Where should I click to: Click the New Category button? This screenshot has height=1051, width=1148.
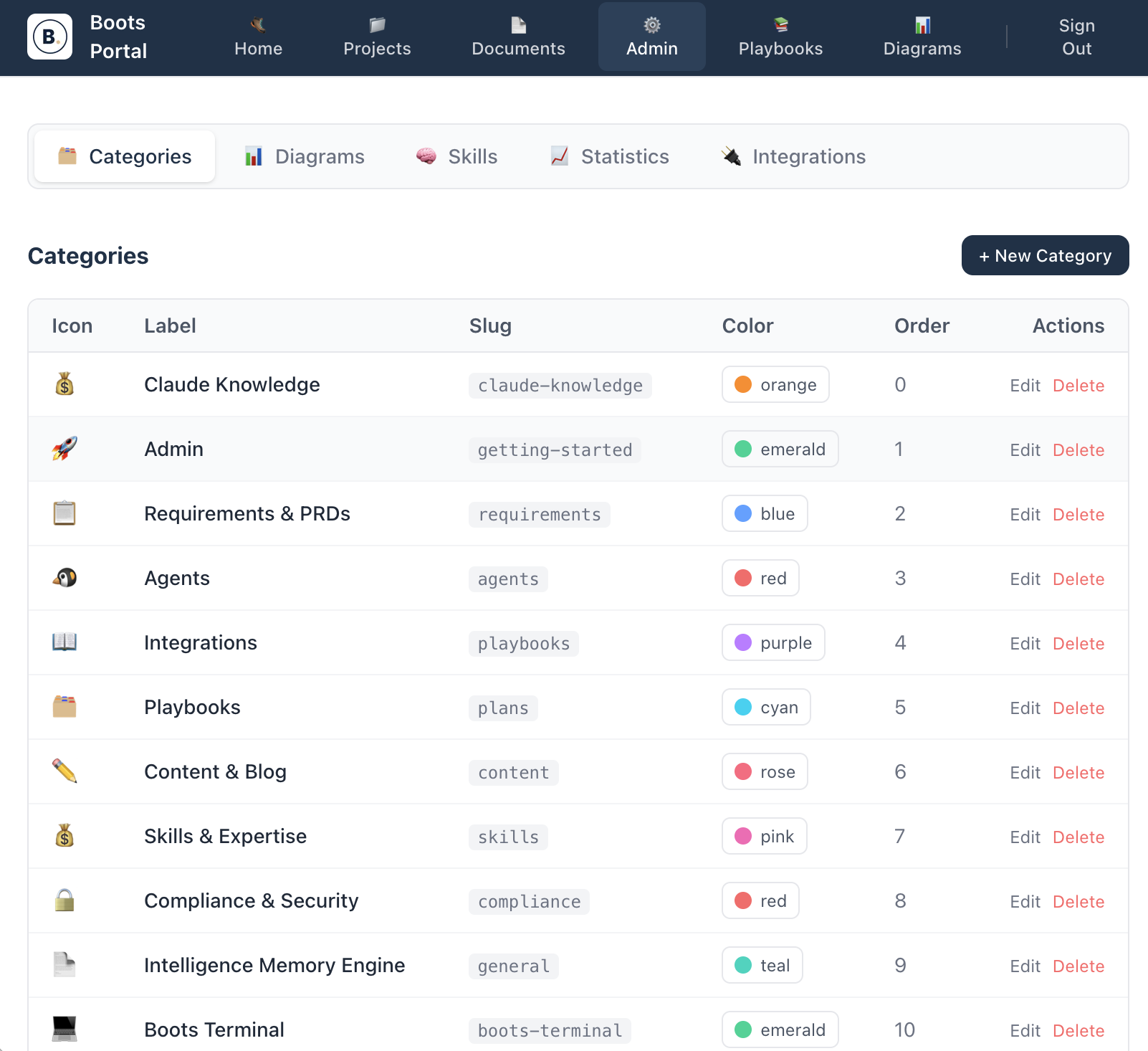[x=1045, y=255]
